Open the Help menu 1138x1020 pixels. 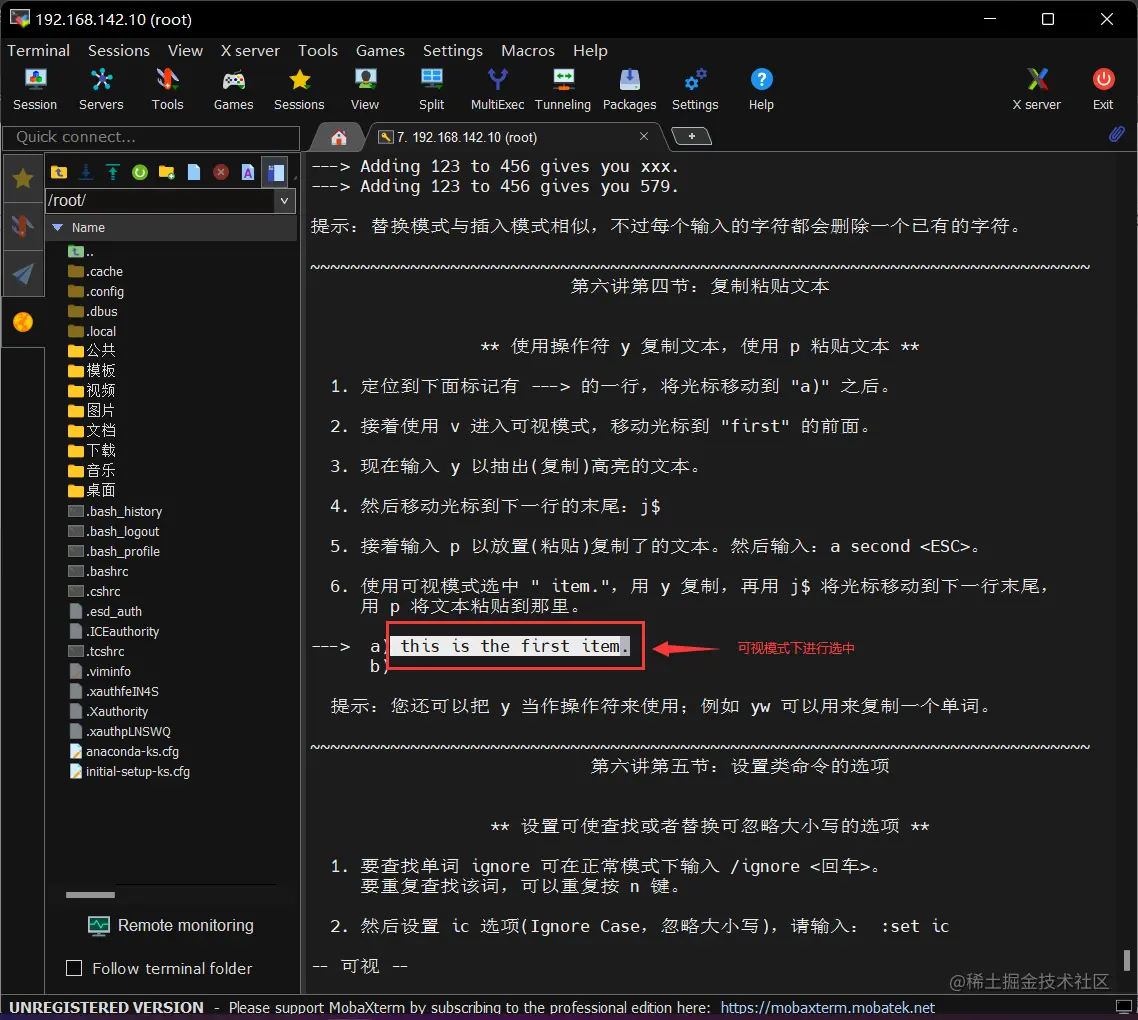tap(590, 51)
